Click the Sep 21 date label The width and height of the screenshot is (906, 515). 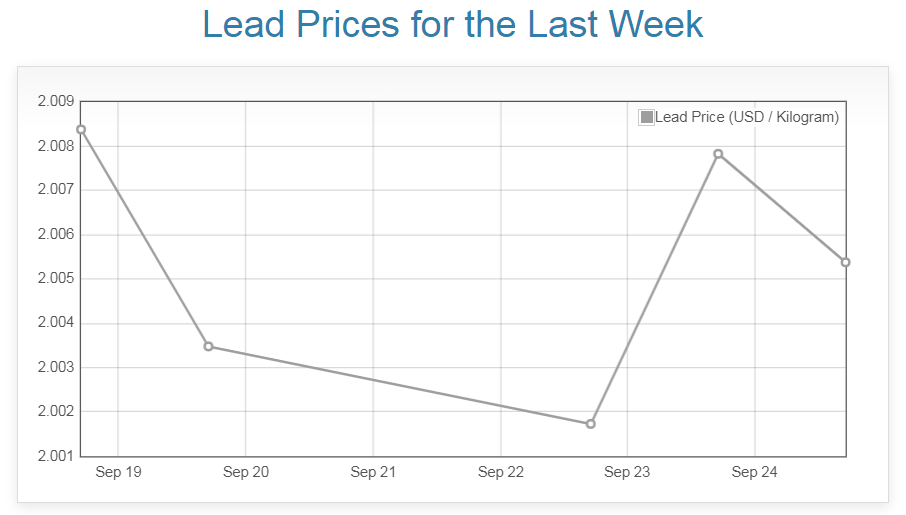click(373, 473)
